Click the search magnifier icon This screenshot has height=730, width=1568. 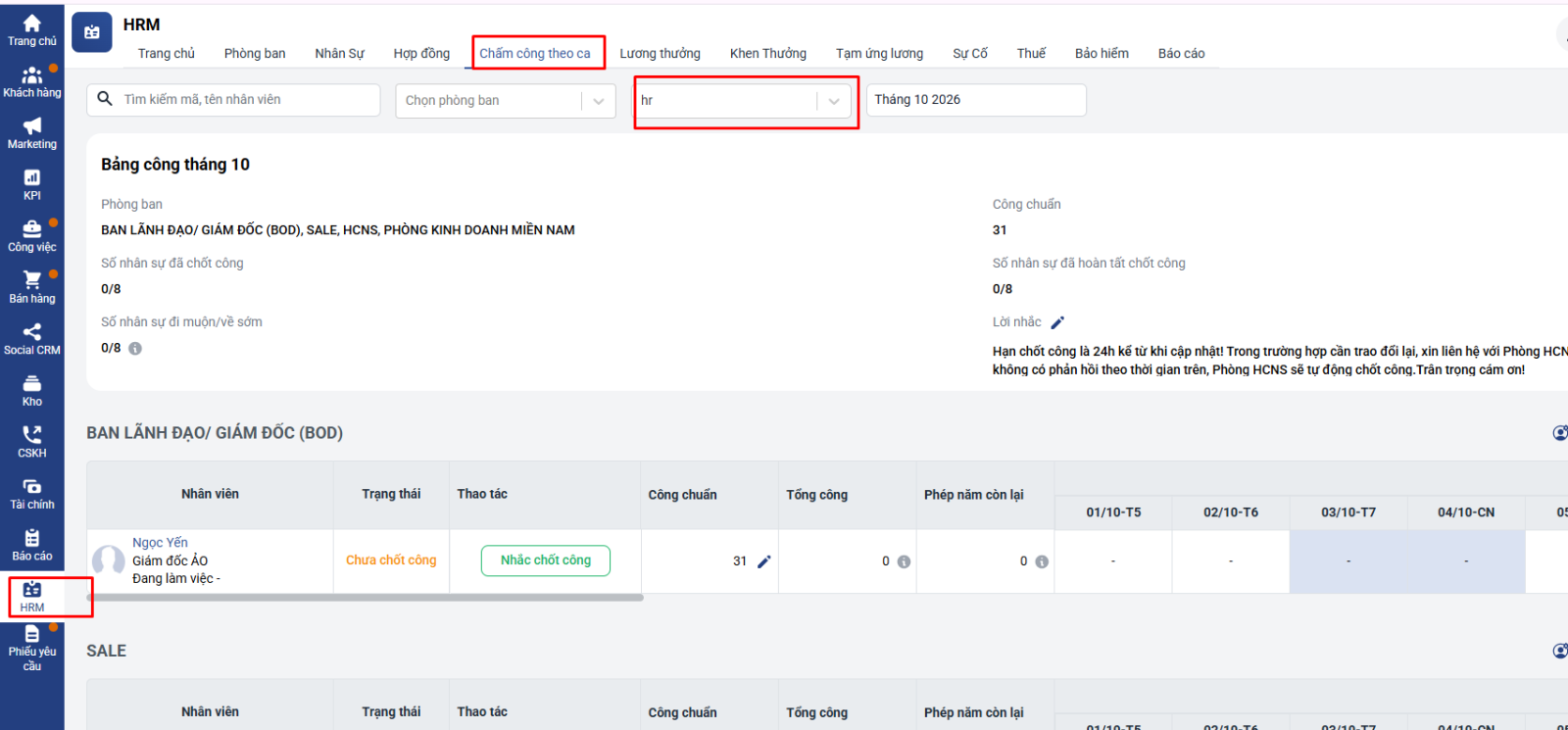click(x=106, y=99)
